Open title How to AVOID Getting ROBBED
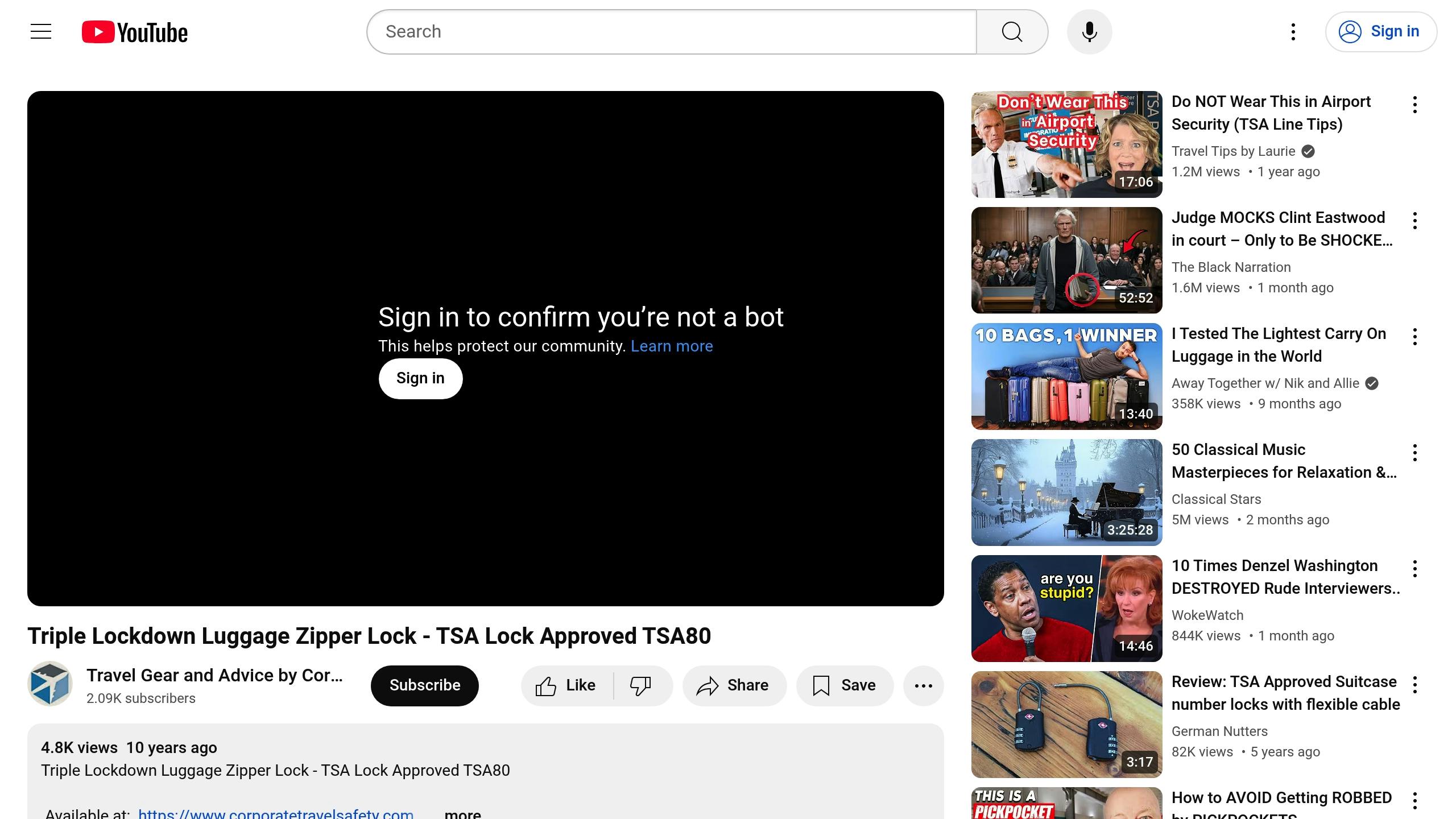The height and width of the screenshot is (819, 1456). coord(1282,803)
